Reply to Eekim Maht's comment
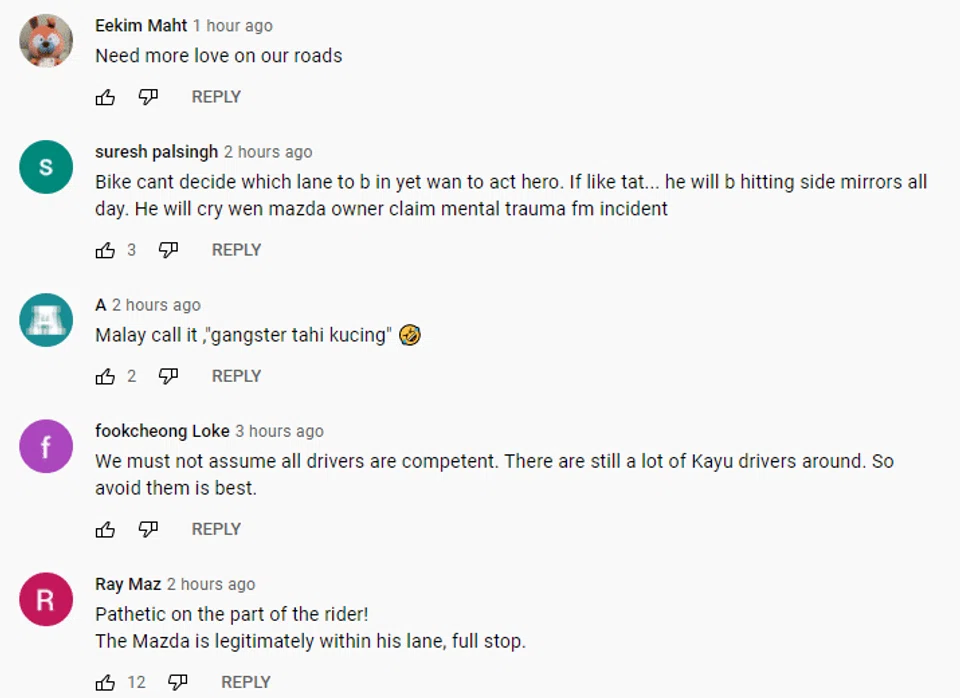Viewport: 960px width, 698px height. [x=216, y=97]
